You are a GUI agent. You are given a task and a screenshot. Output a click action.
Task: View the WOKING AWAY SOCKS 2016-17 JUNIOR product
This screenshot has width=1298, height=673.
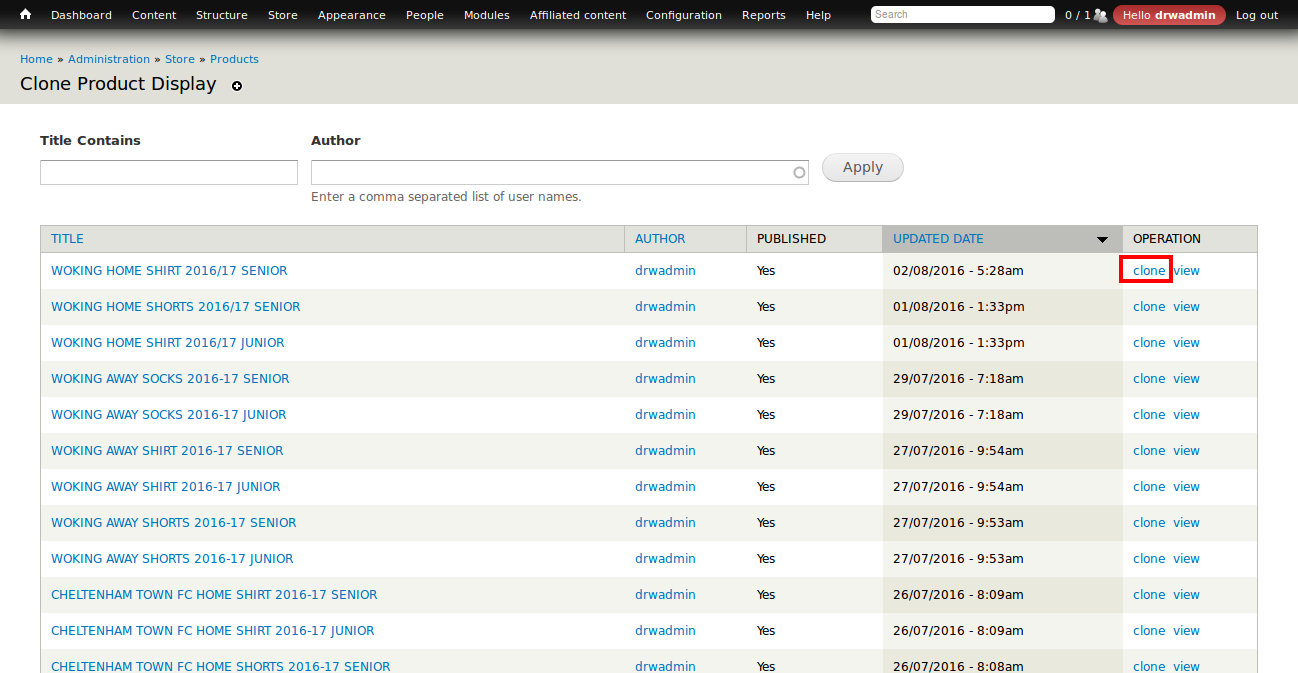pos(1186,414)
